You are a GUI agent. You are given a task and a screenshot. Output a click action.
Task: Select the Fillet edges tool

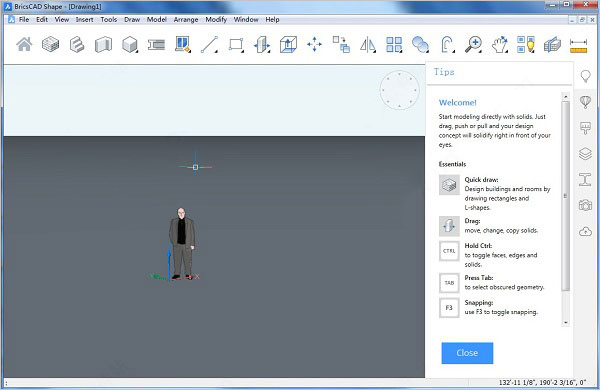pyautogui.click(x=447, y=44)
